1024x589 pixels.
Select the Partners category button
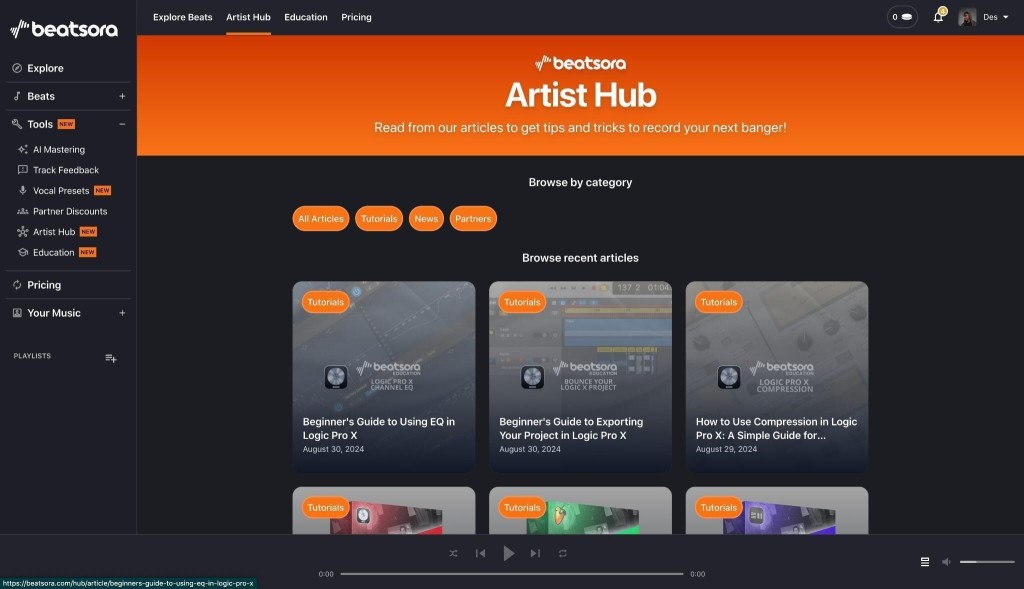[473, 219]
